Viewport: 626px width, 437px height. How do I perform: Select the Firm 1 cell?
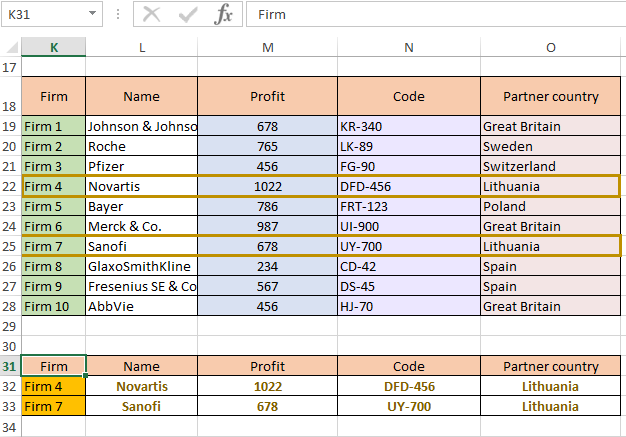point(53,127)
